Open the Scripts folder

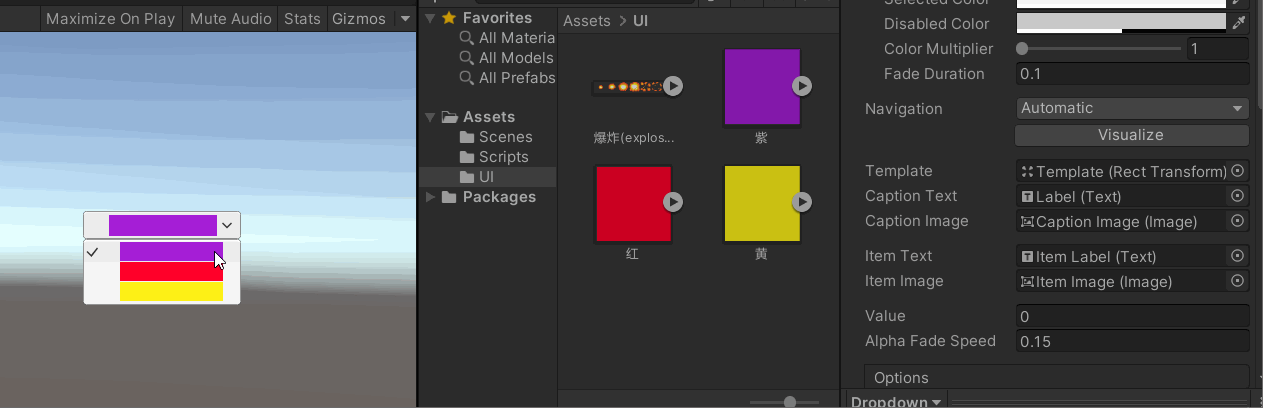[x=504, y=157]
